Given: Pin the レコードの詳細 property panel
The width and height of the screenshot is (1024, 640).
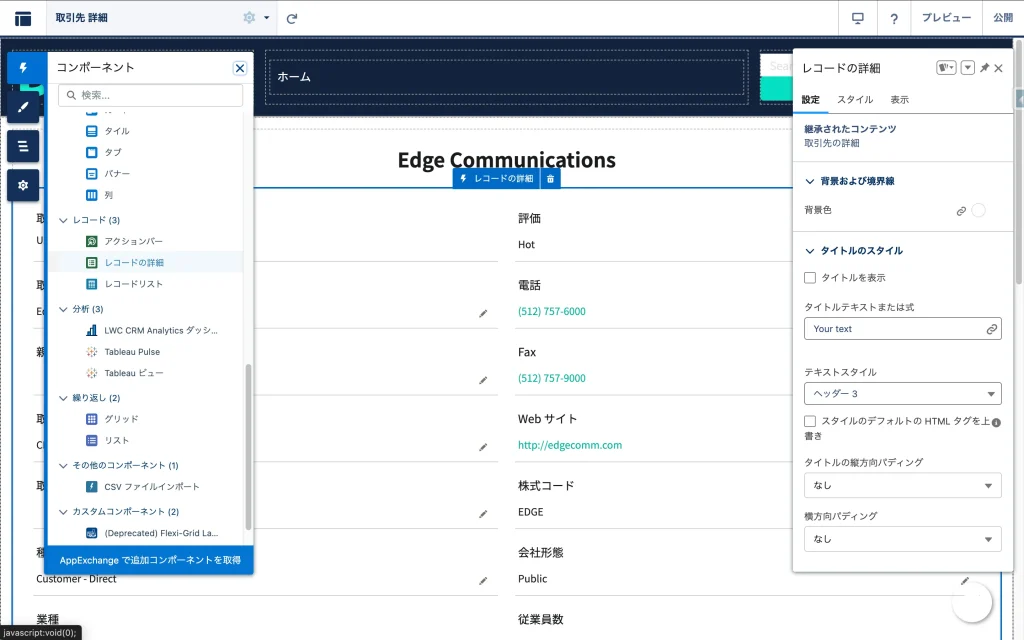Looking at the screenshot, I should 984,68.
